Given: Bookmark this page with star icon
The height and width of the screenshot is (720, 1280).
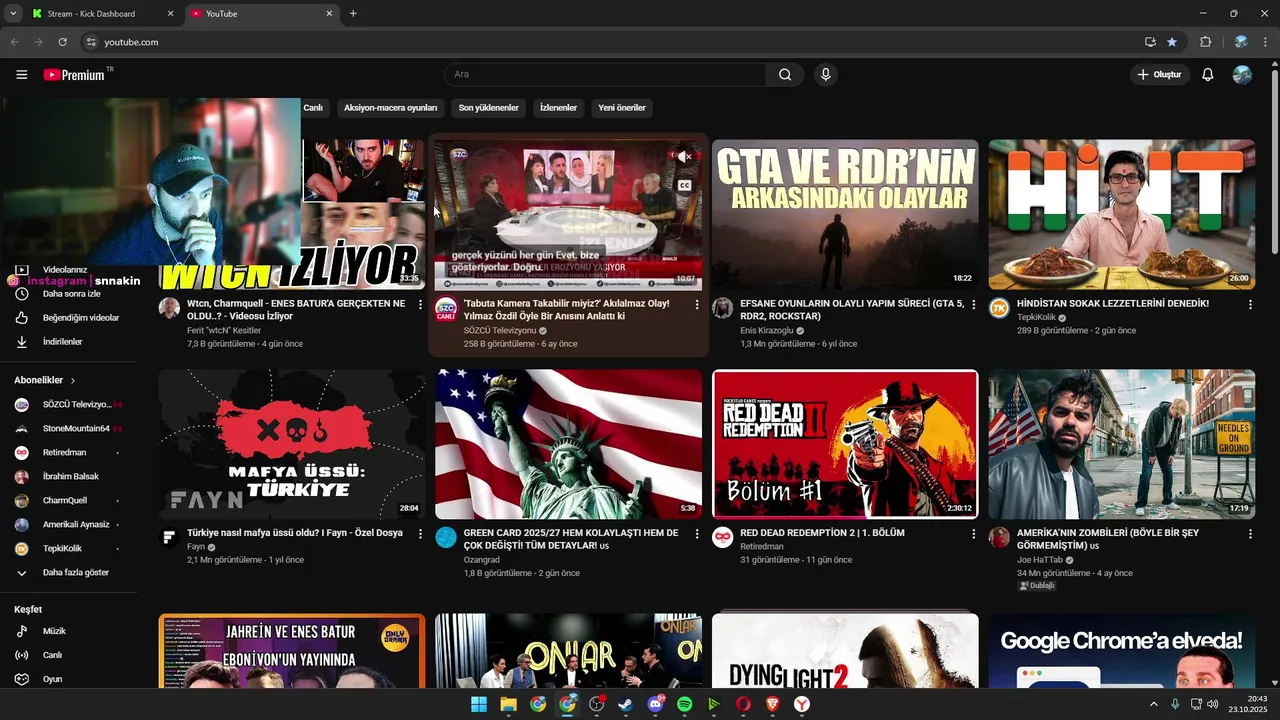Looking at the screenshot, I should point(1172,42).
